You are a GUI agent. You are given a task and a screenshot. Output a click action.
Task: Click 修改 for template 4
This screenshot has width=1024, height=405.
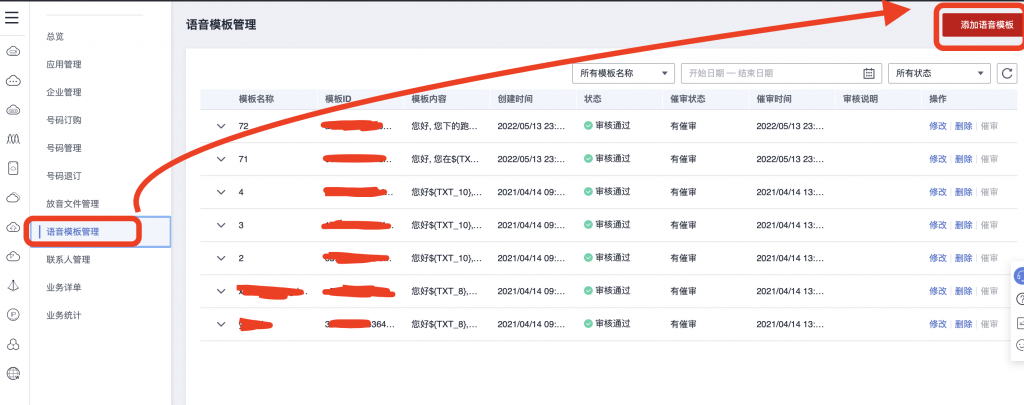(937, 192)
